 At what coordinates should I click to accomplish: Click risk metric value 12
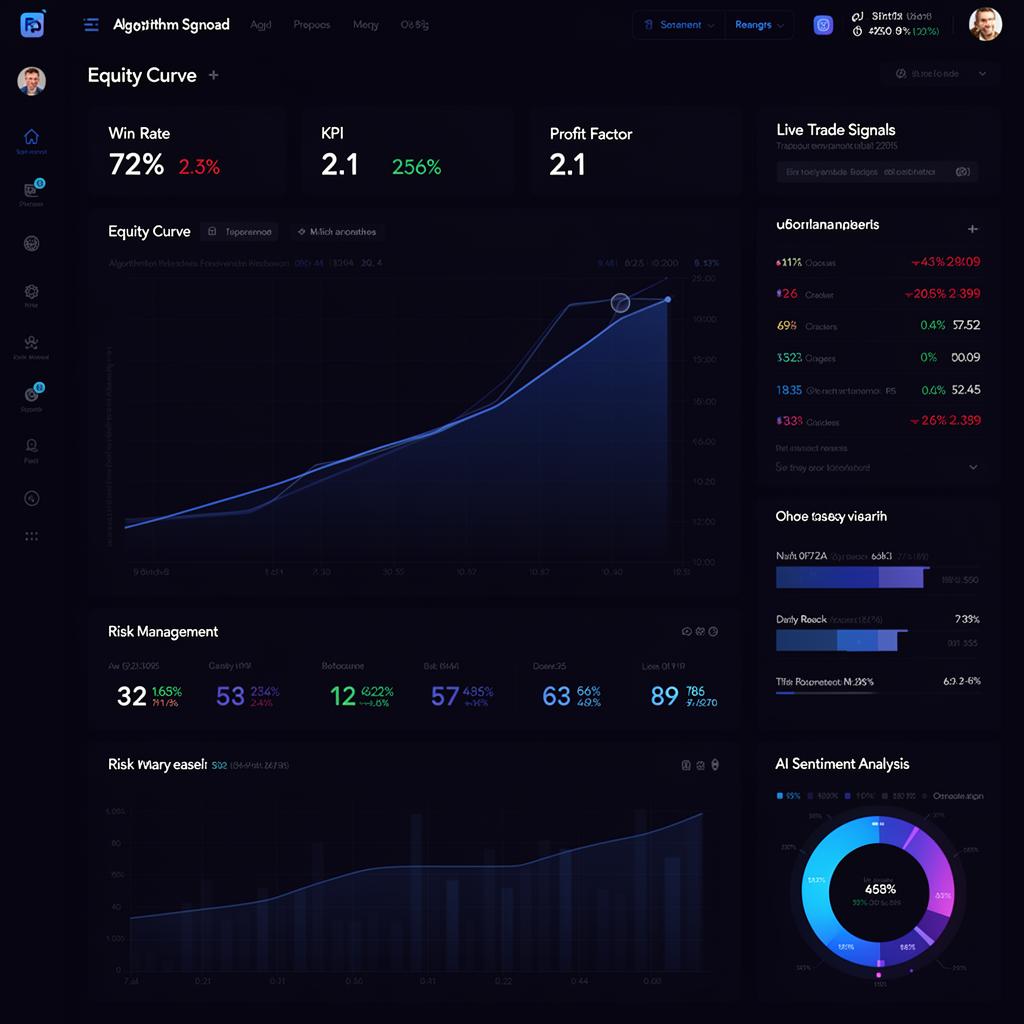point(343,696)
